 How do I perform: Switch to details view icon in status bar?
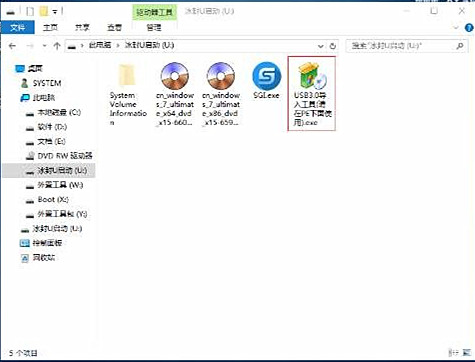453,353
